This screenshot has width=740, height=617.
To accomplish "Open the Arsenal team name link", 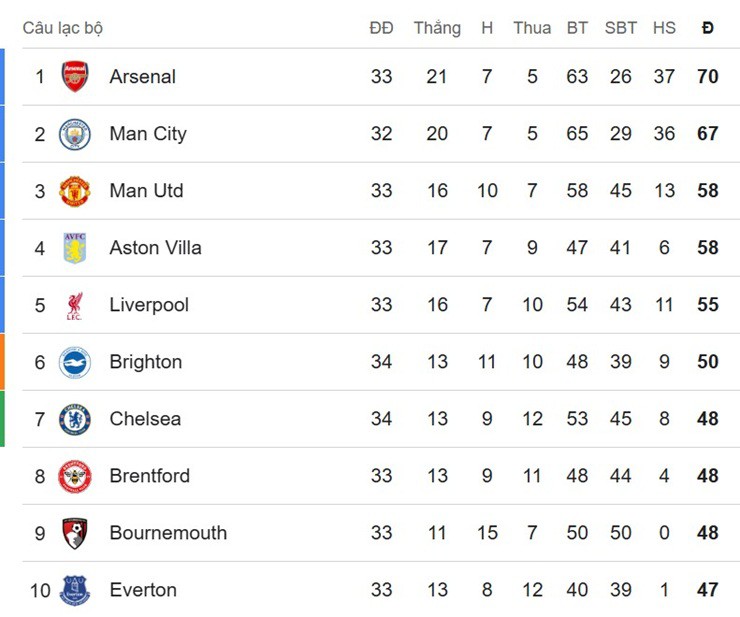I will pos(142,77).
